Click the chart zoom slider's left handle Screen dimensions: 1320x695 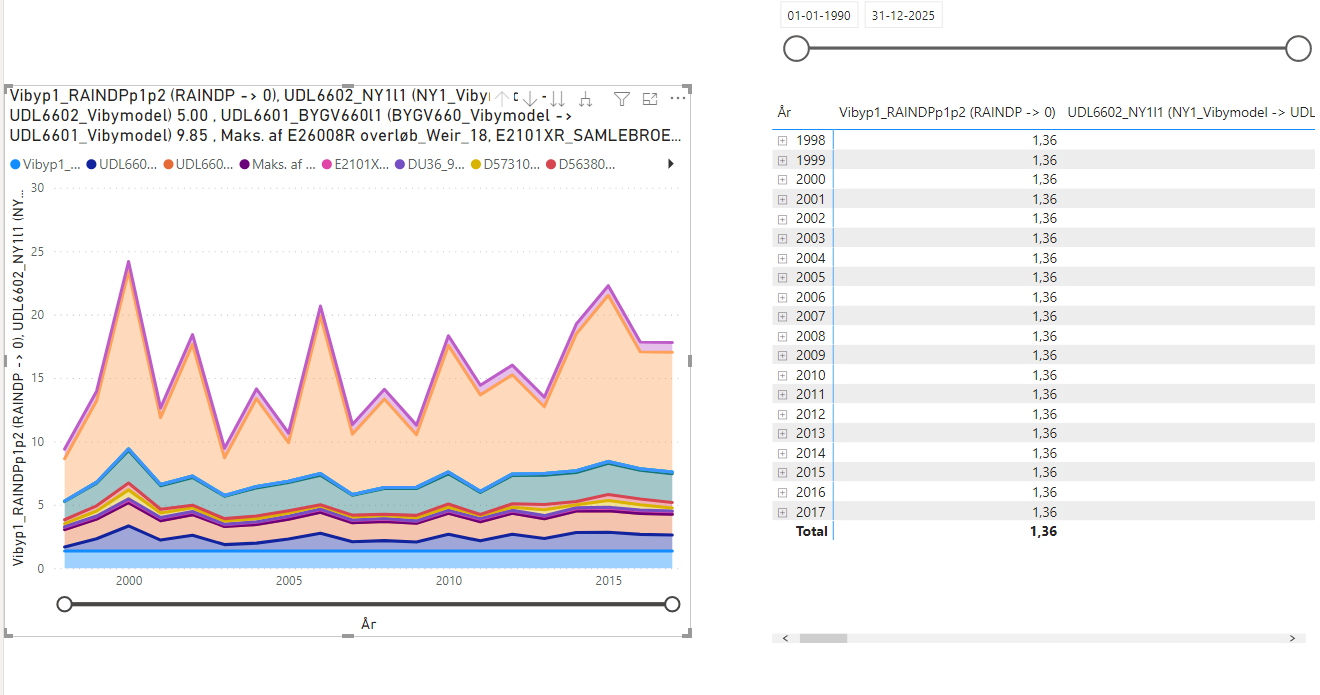65,604
